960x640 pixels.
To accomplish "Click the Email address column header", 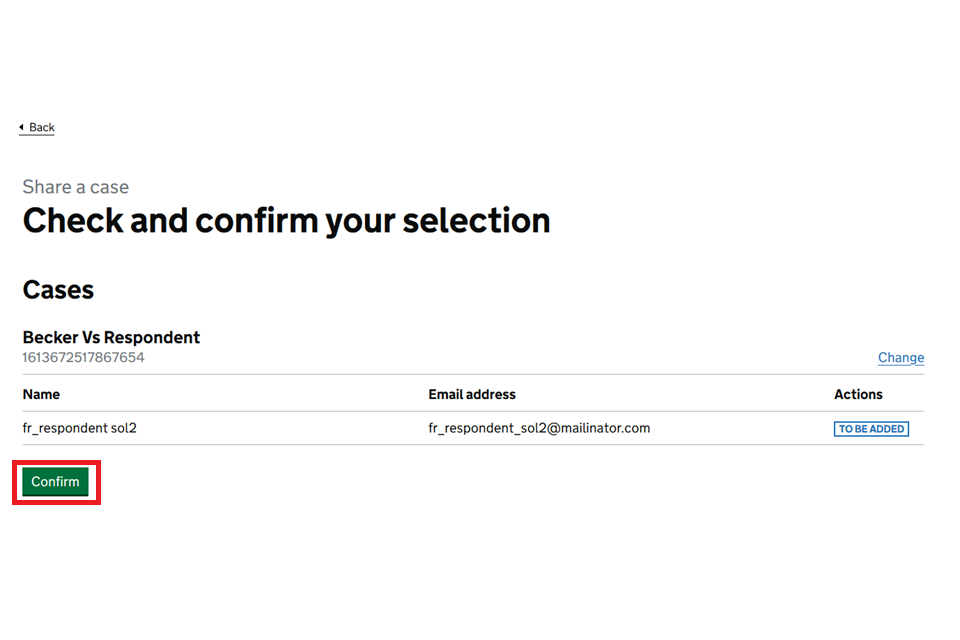I will [472, 395].
